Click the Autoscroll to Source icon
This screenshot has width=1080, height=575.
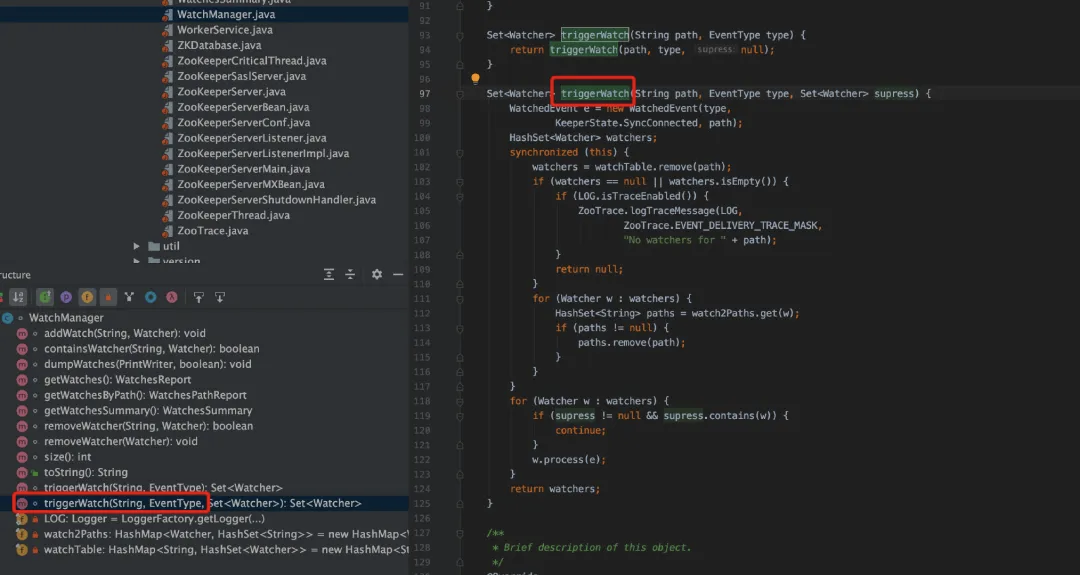[198, 297]
